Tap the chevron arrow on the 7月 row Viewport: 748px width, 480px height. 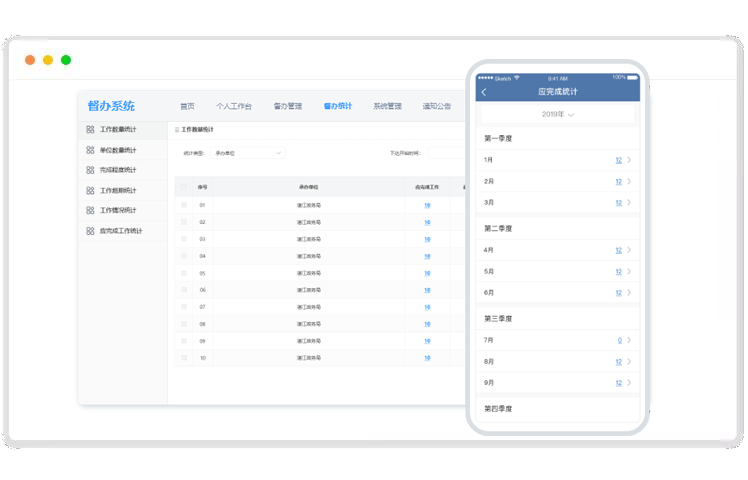[x=629, y=340]
